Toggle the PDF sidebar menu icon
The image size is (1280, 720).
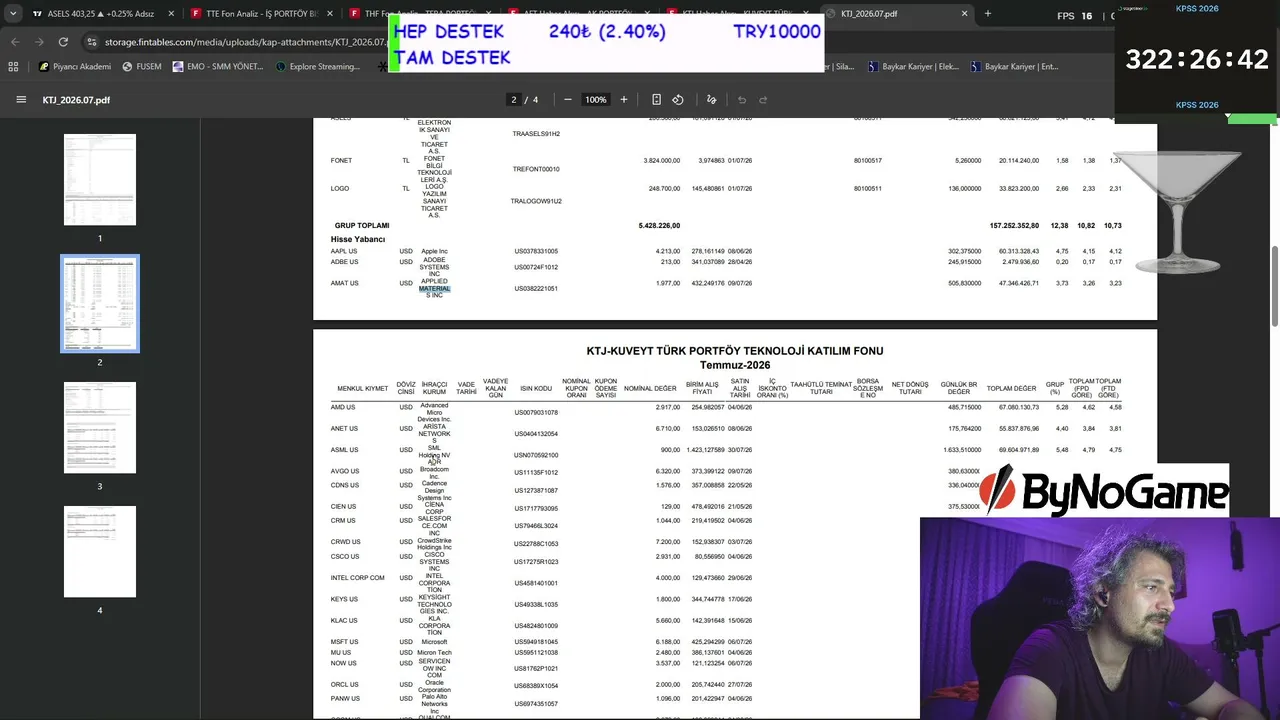pyautogui.click(x=21, y=100)
